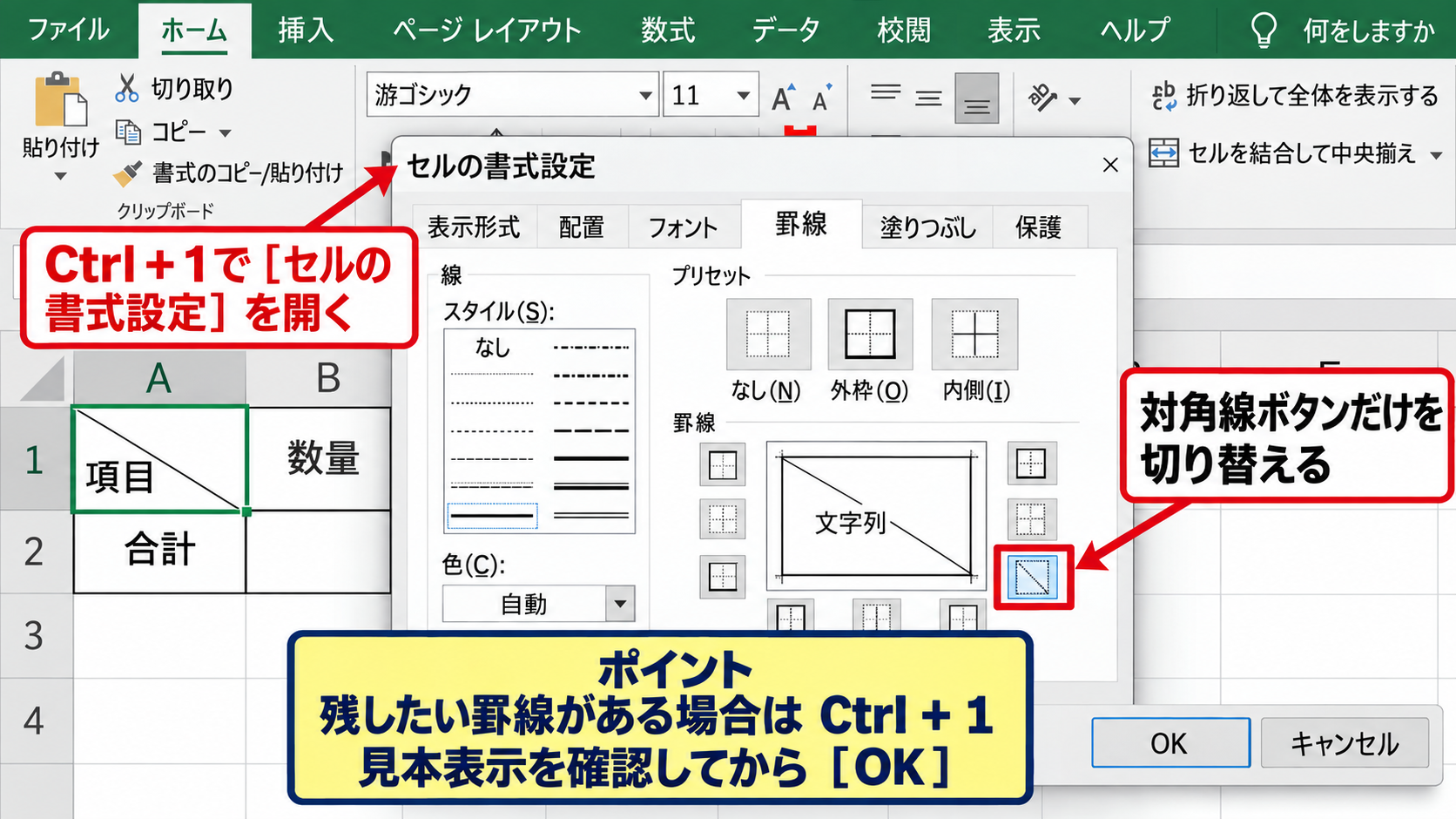Click cell B1 containing 数量

(x=319, y=458)
